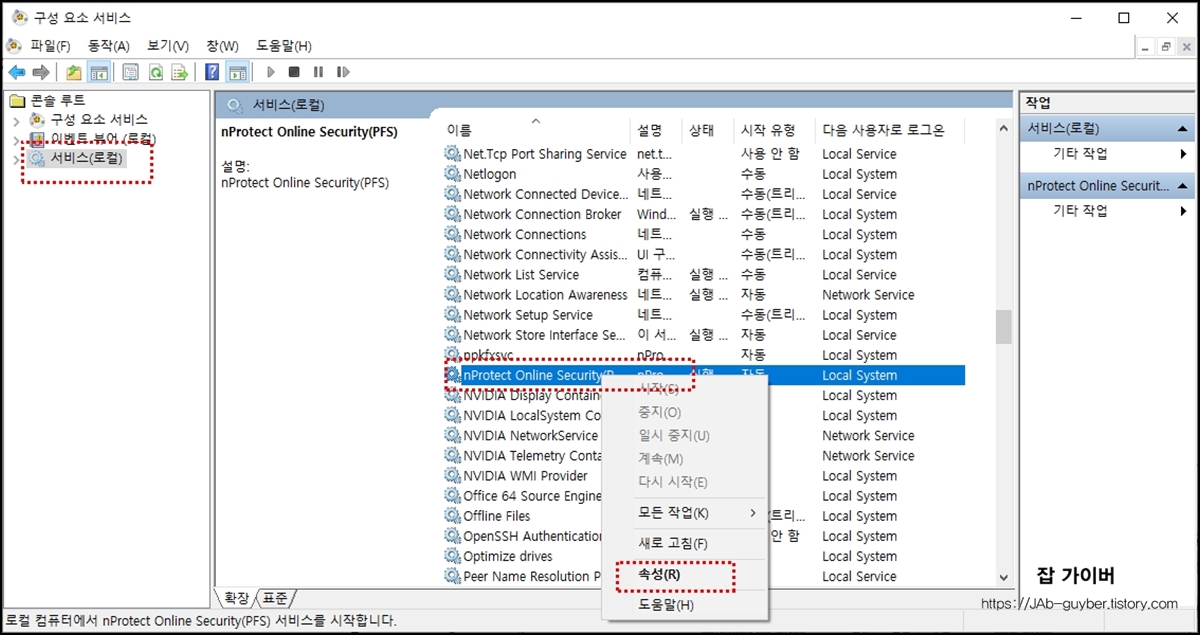Click the blue Help question mark icon
Screen dimensions: 1200x635
(x=212, y=72)
